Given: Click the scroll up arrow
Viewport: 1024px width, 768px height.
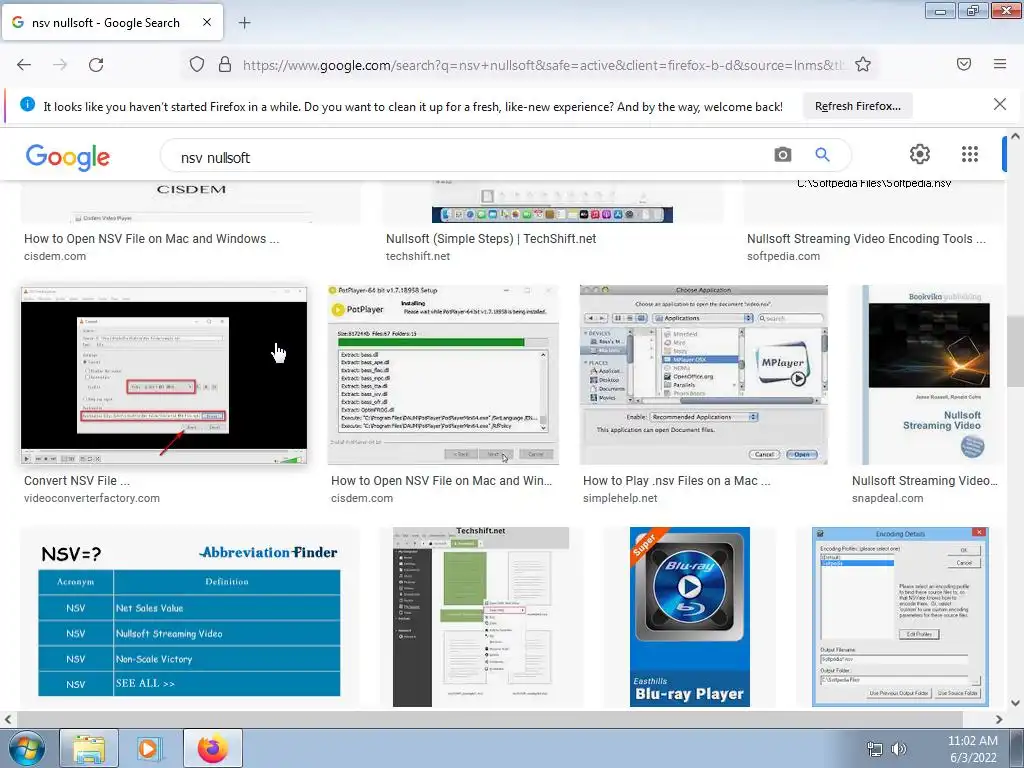Looking at the screenshot, I should click(x=1015, y=137).
